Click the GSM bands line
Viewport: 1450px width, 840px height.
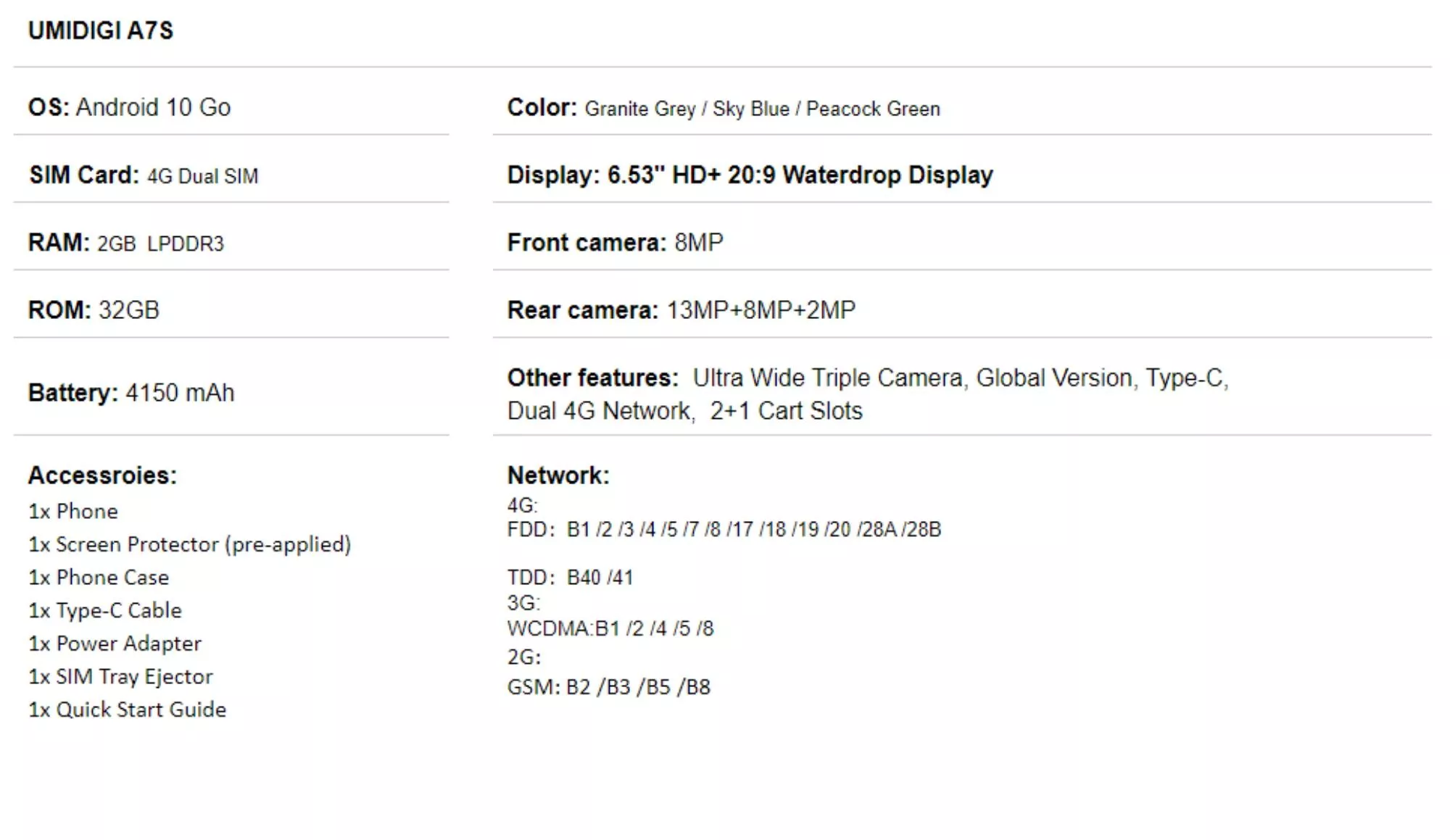[609, 687]
